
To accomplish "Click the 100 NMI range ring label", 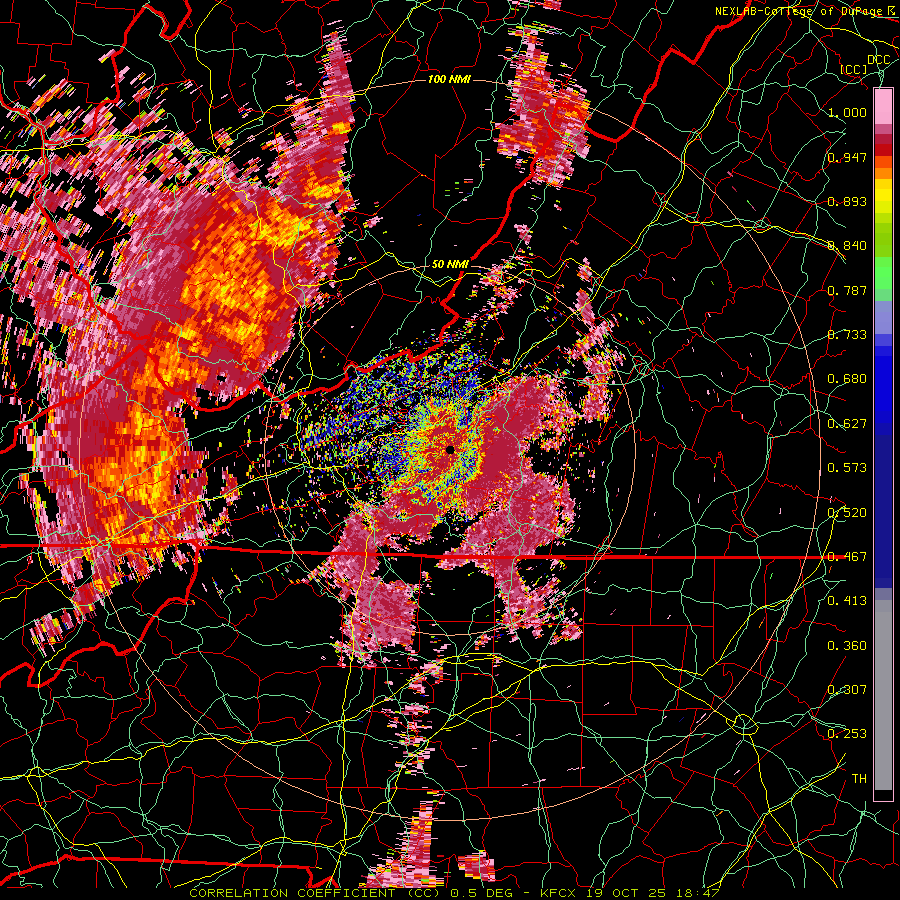I will point(449,79).
